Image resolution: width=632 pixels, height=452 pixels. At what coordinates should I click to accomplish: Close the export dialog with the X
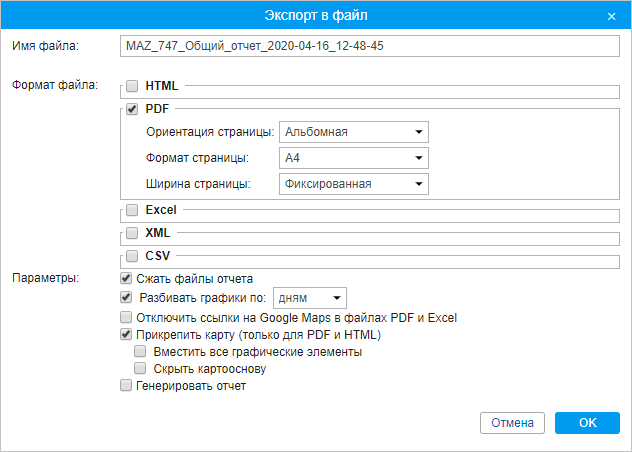[611, 16]
